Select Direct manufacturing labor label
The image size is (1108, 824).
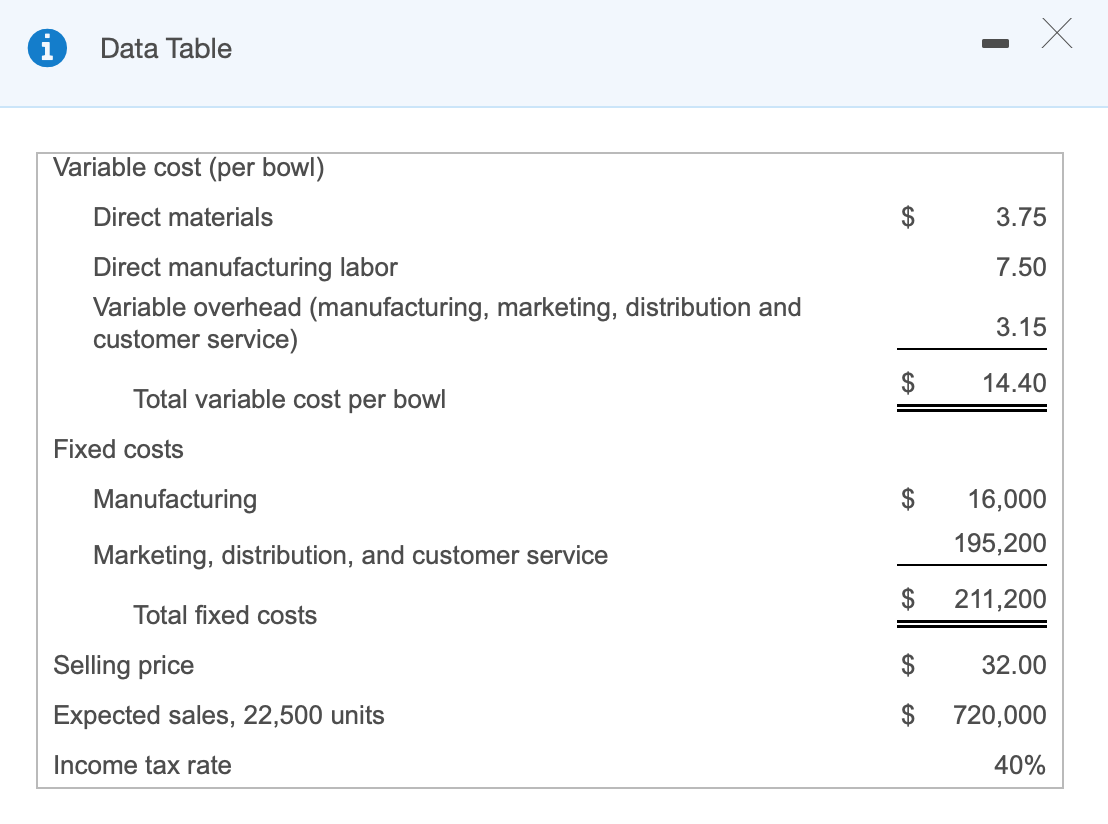[245, 267]
